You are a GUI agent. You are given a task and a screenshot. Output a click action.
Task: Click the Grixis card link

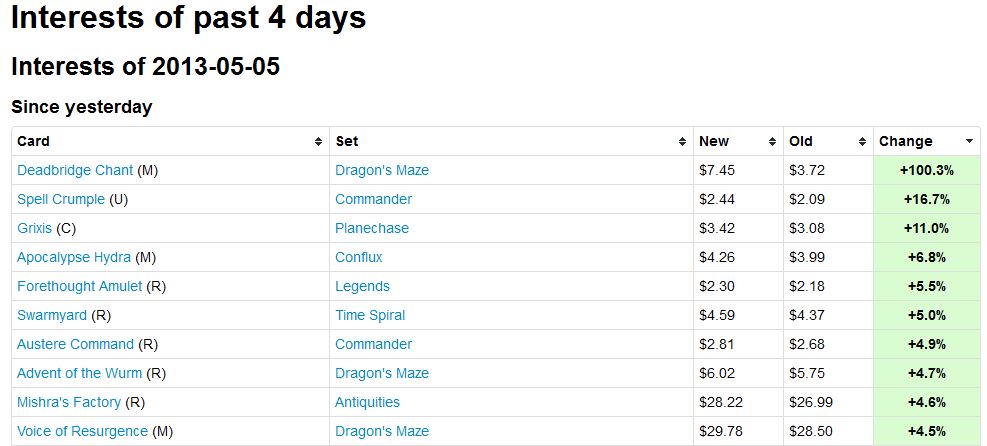35,229
